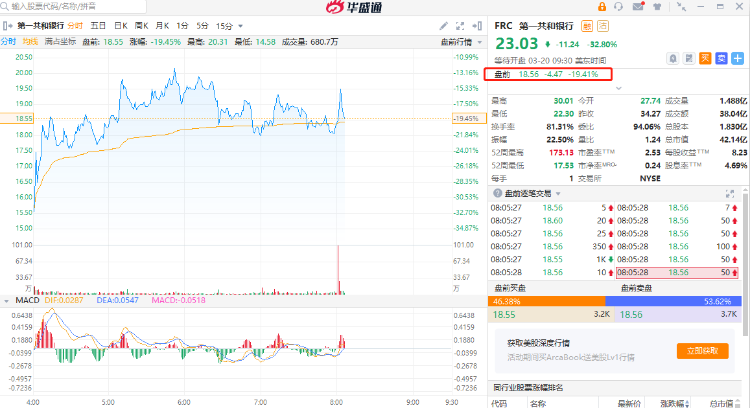The width and height of the screenshot is (750, 408).
Task: Toggle the 满占坐标 full-coordinate option
Action: tap(60, 42)
